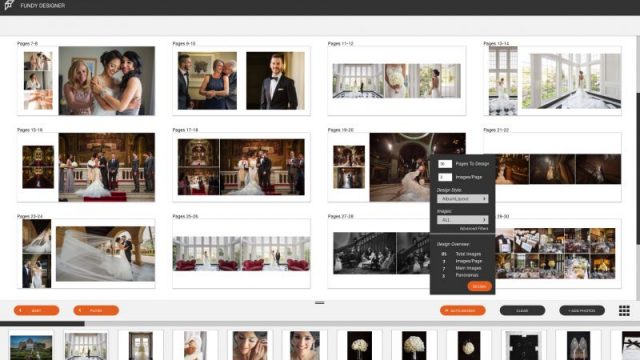640x360 pixels.
Task: Click the image strip horizontal scrollbar
Action: coord(42,324)
